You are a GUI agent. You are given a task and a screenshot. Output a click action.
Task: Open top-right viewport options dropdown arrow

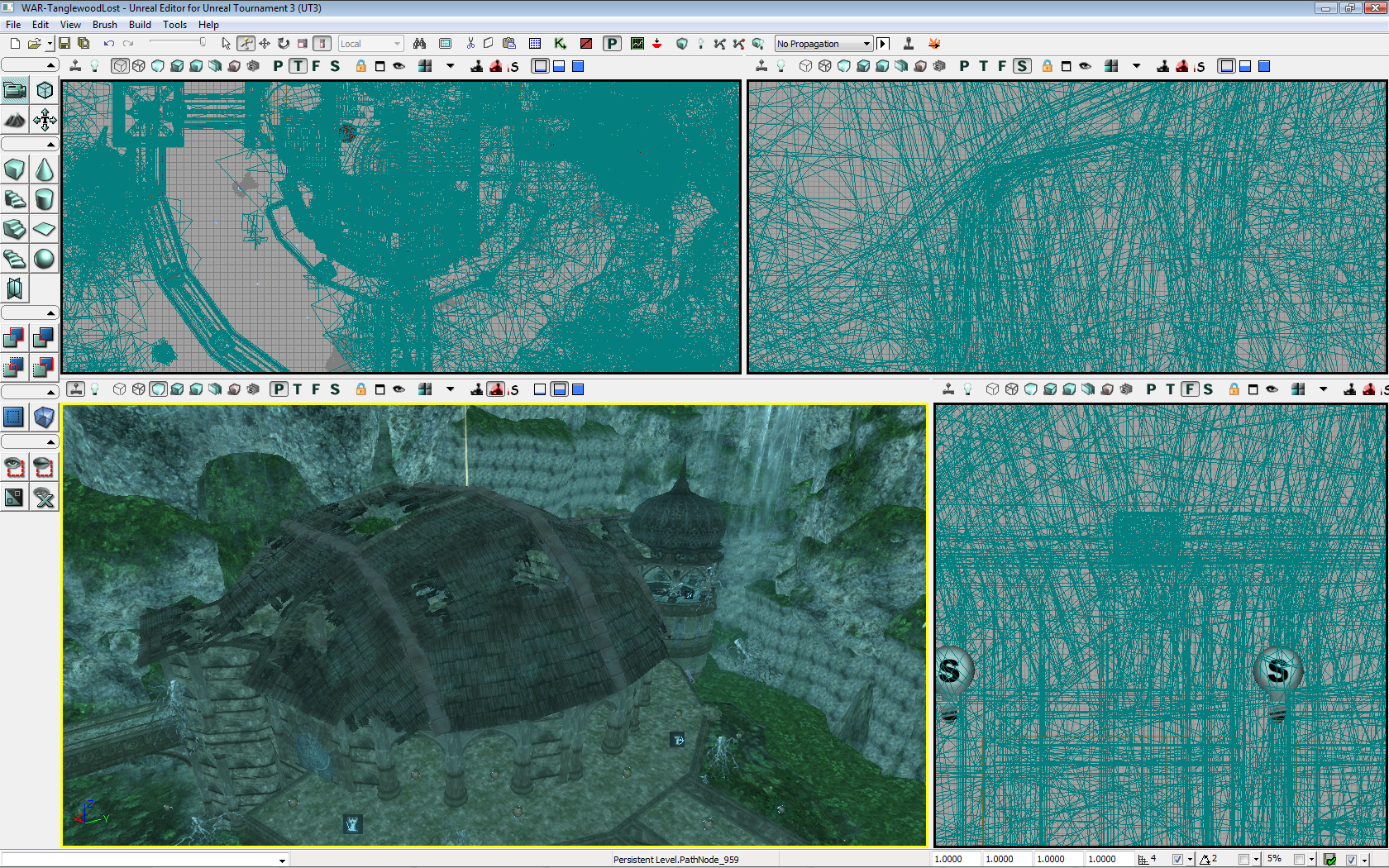click(1137, 66)
